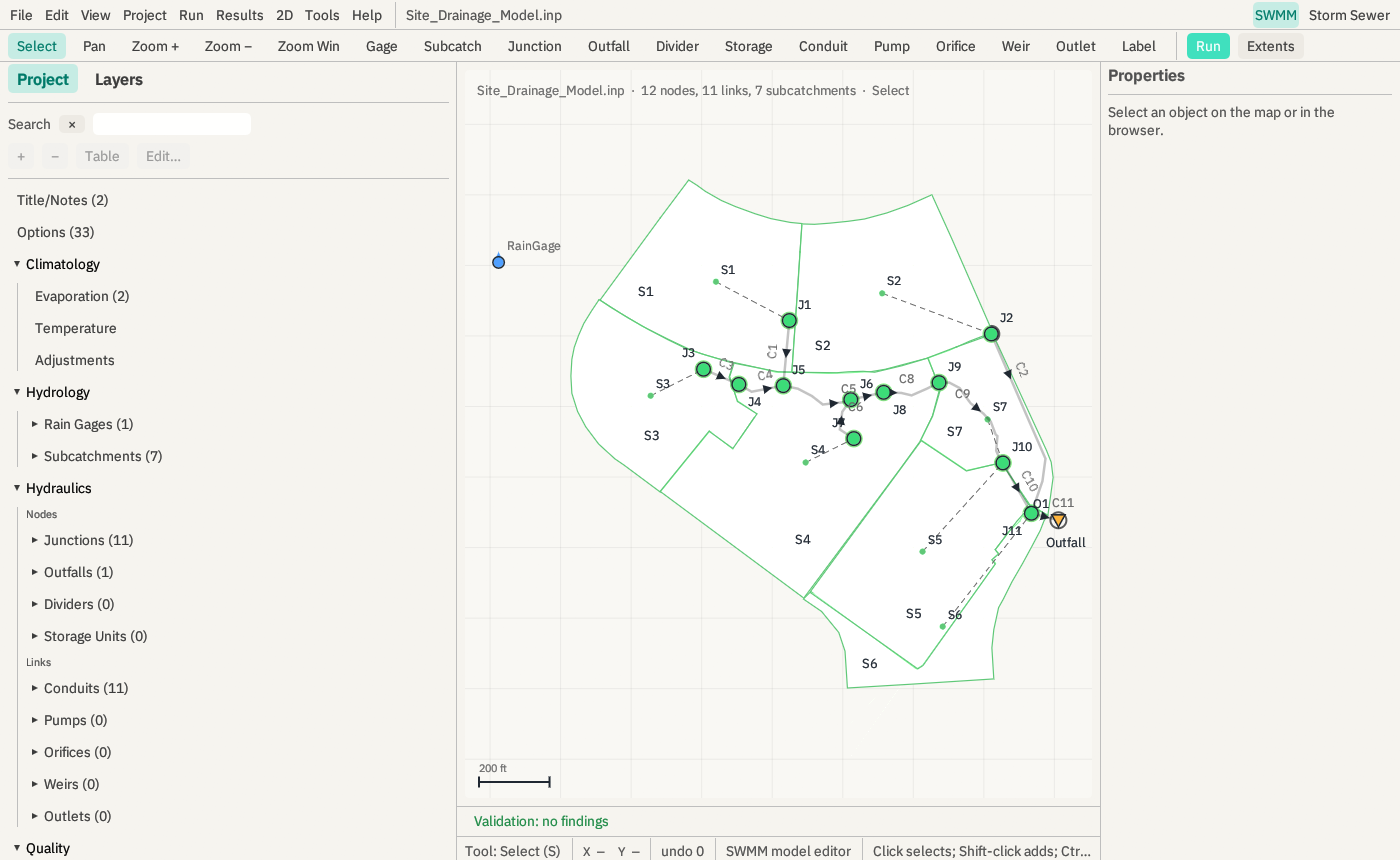Collapse the Climatology section
Viewport: 1400px width, 860px height.
click(17, 264)
